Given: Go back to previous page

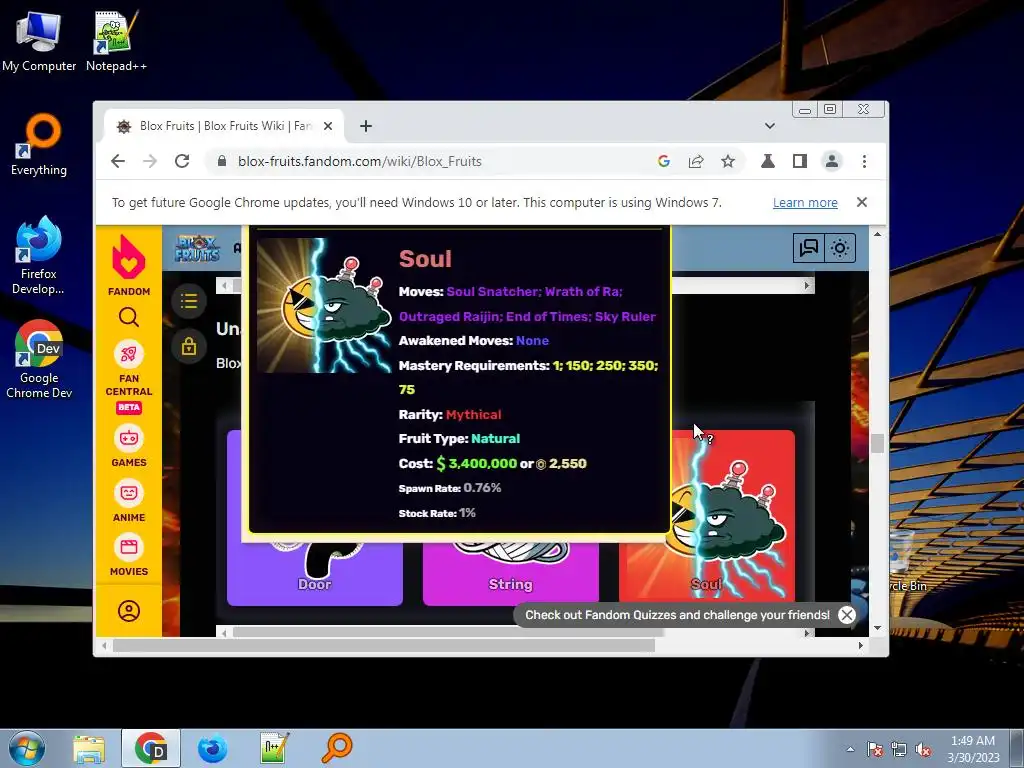Looking at the screenshot, I should coord(118,161).
